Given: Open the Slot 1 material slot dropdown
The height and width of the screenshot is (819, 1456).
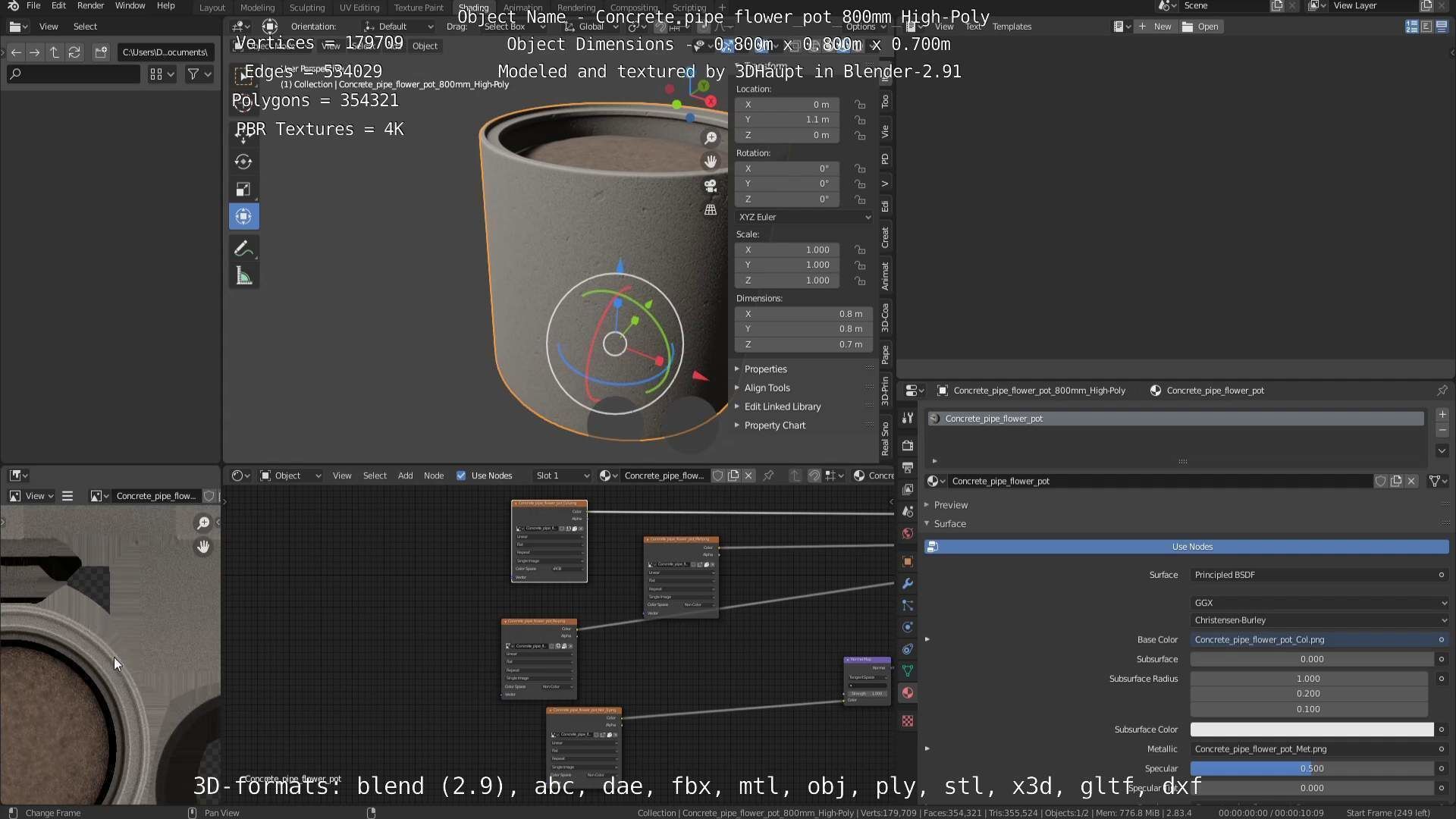Looking at the screenshot, I should pyautogui.click(x=562, y=476).
